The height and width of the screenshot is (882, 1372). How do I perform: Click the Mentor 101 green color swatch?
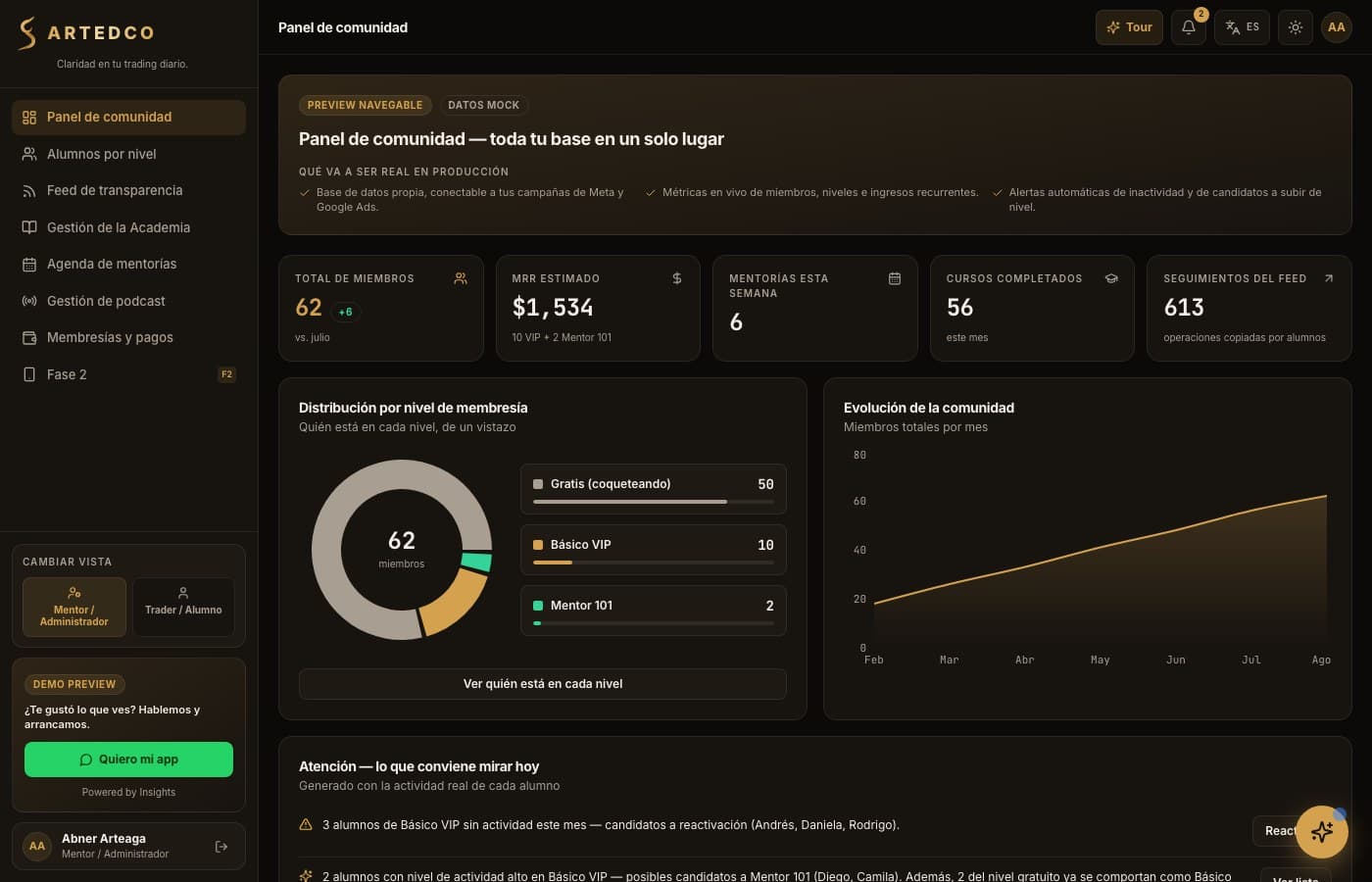pos(538,606)
